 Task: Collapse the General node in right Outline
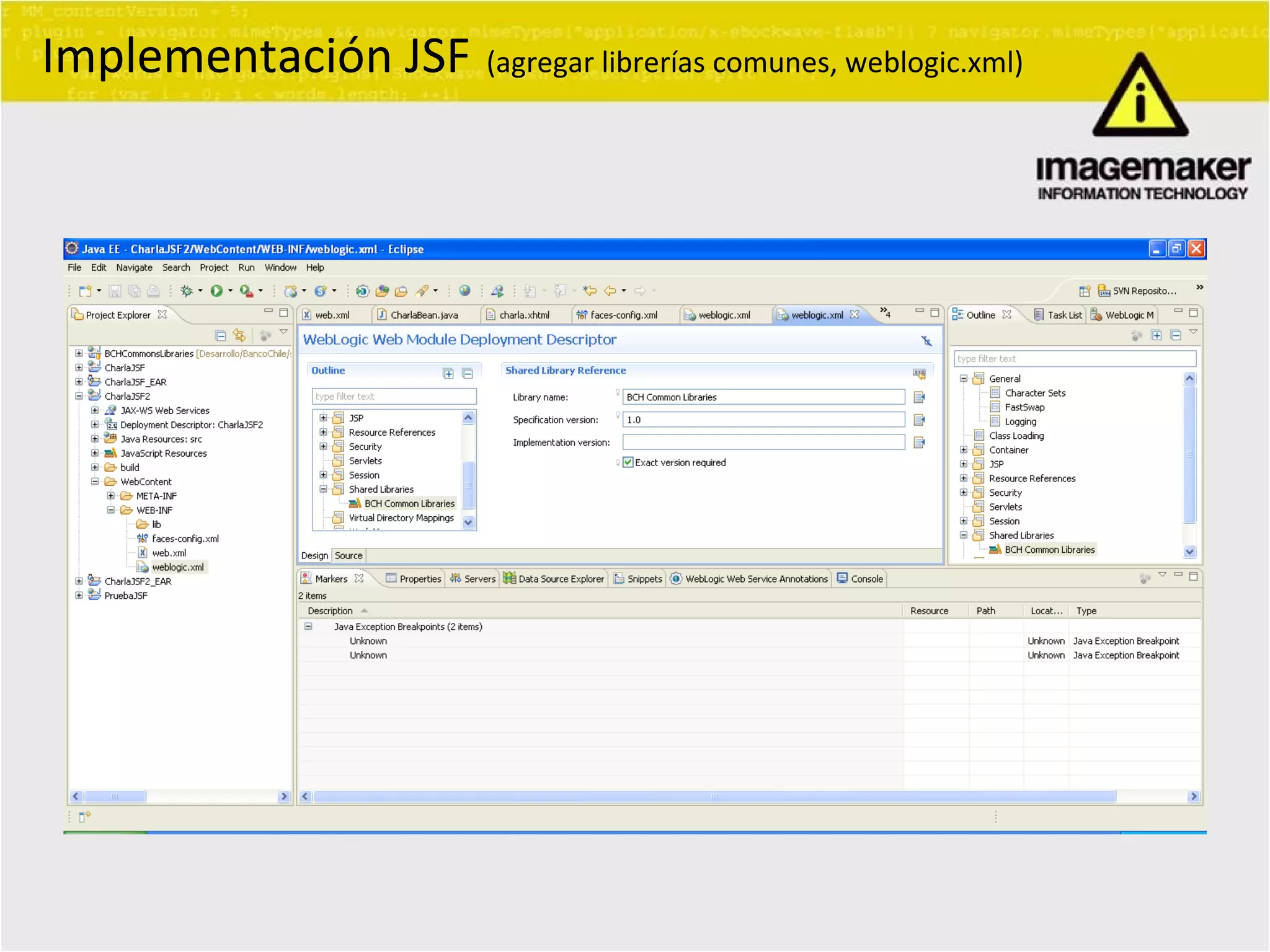[x=964, y=379]
